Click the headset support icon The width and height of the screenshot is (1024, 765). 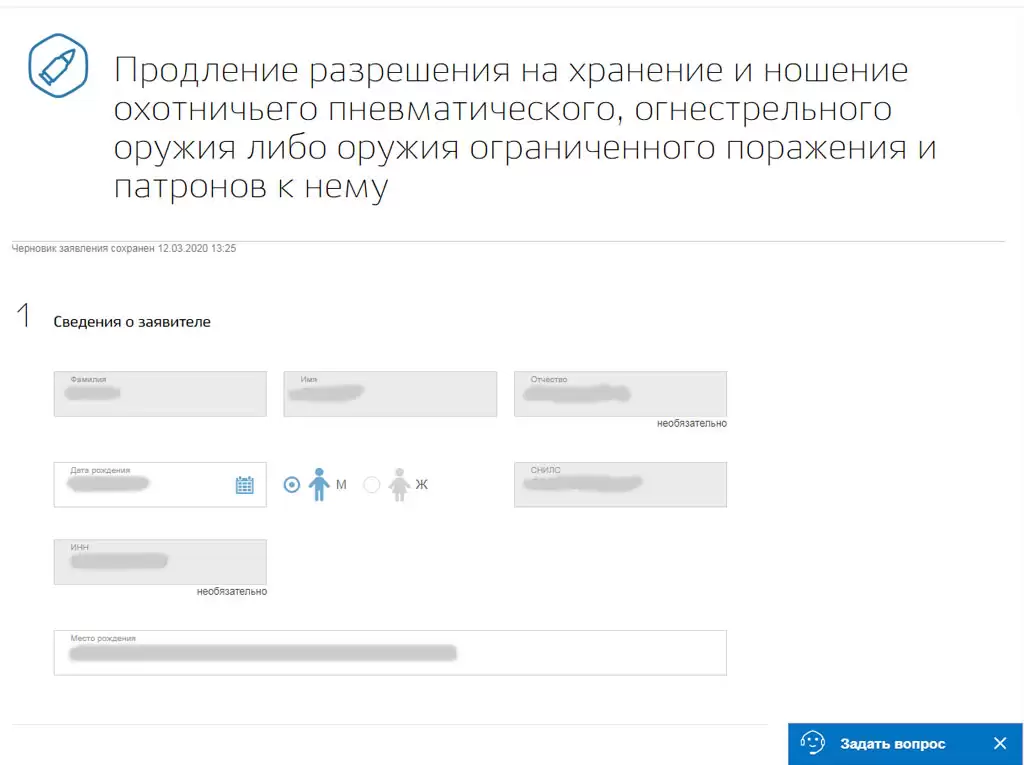click(x=813, y=744)
